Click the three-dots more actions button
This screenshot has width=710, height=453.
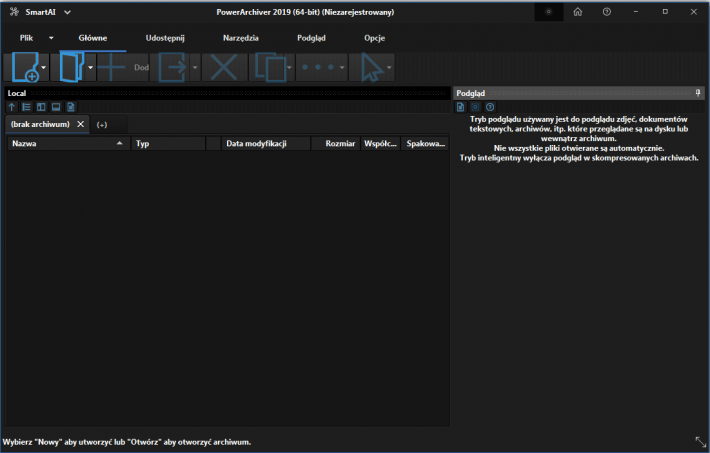[x=318, y=67]
